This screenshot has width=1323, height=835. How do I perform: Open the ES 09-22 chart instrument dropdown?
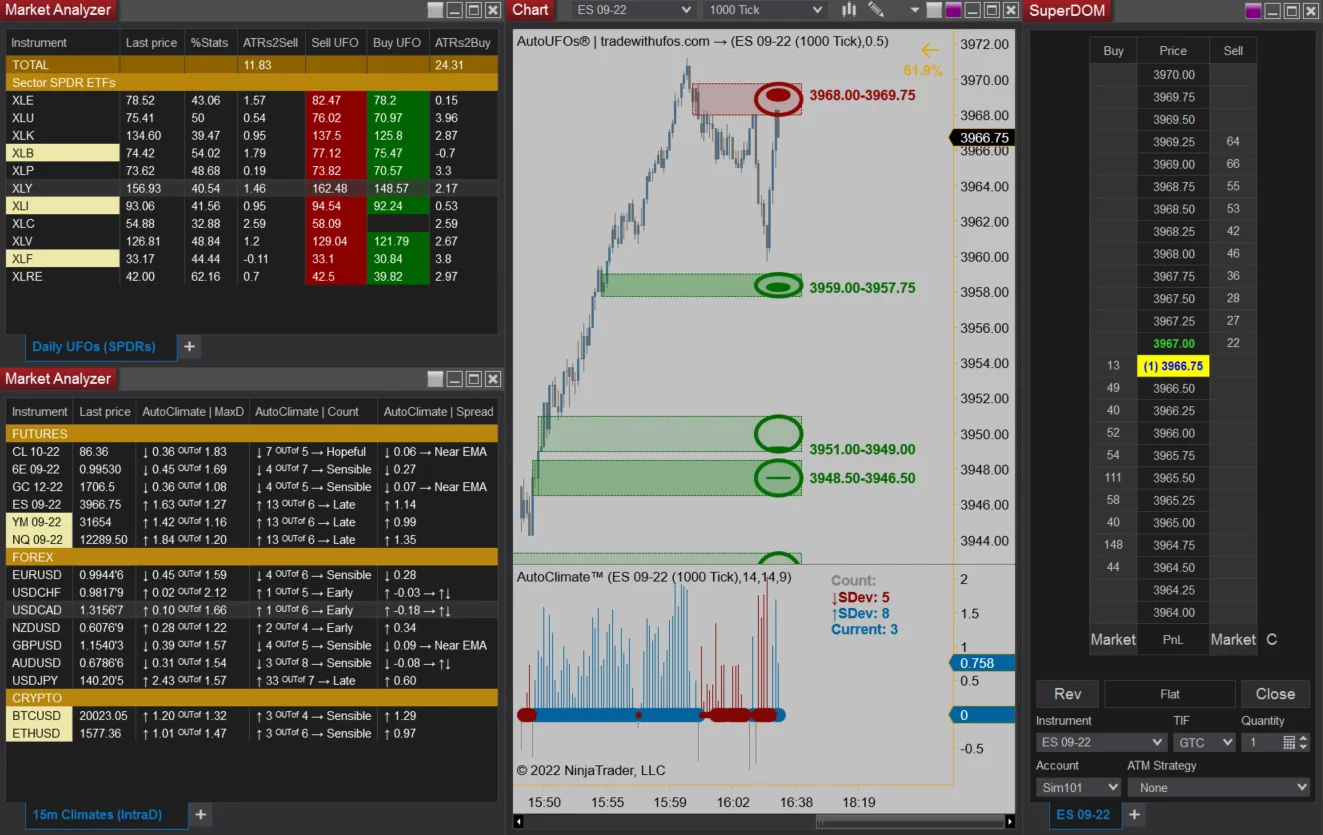634,10
